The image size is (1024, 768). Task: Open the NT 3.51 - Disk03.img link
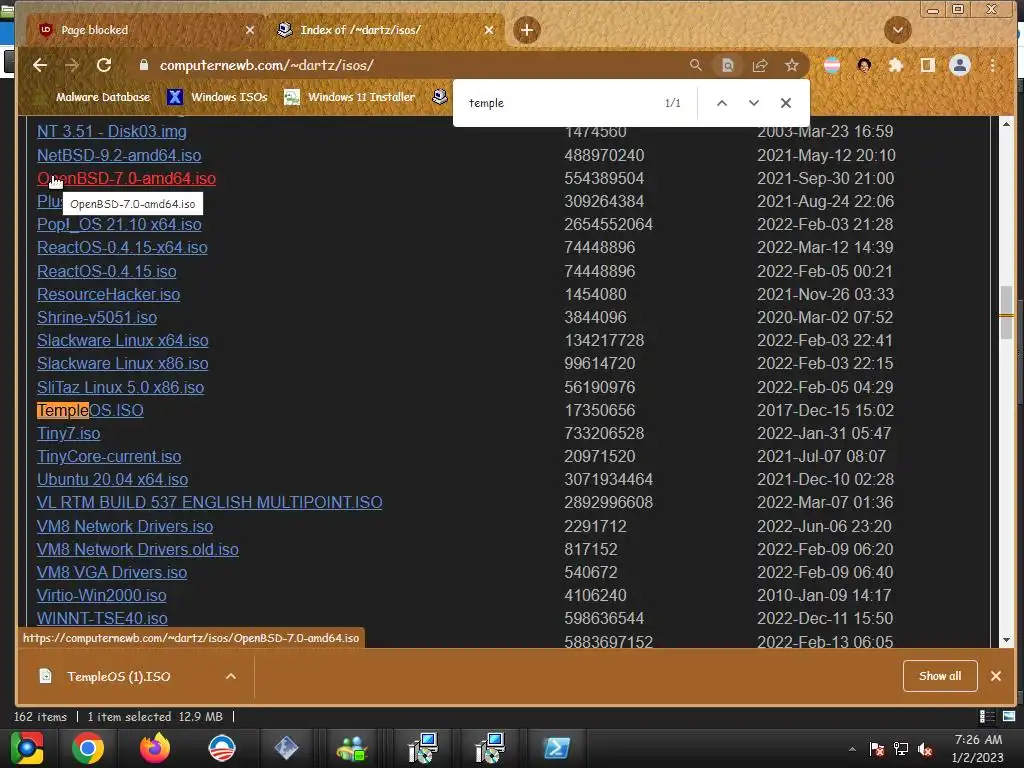pyautogui.click(x=112, y=131)
